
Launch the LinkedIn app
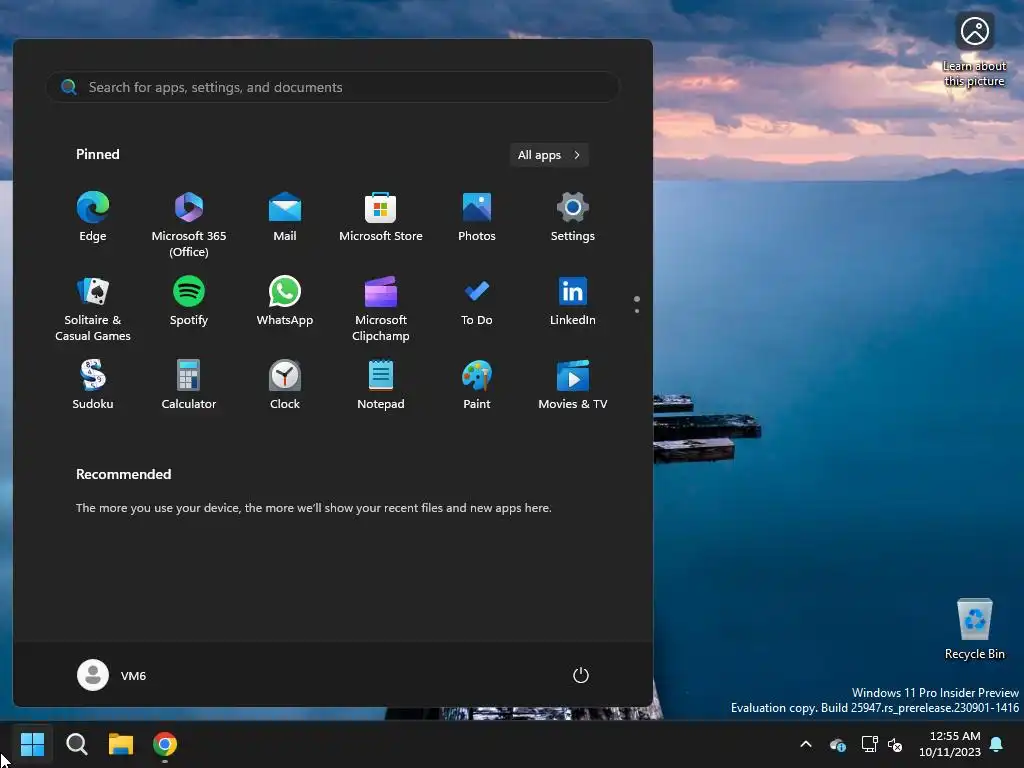click(573, 301)
